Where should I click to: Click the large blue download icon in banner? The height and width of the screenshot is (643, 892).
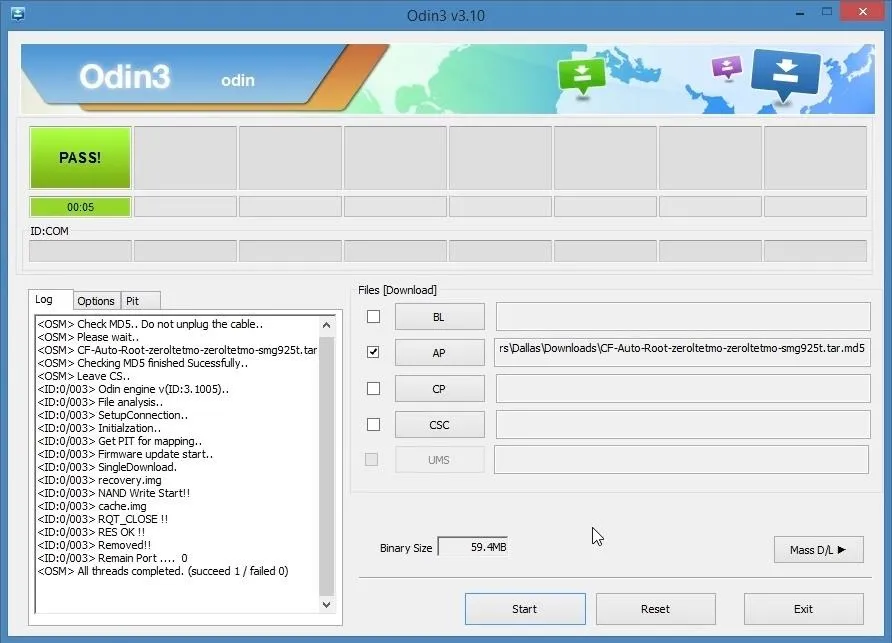click(786, 75)
